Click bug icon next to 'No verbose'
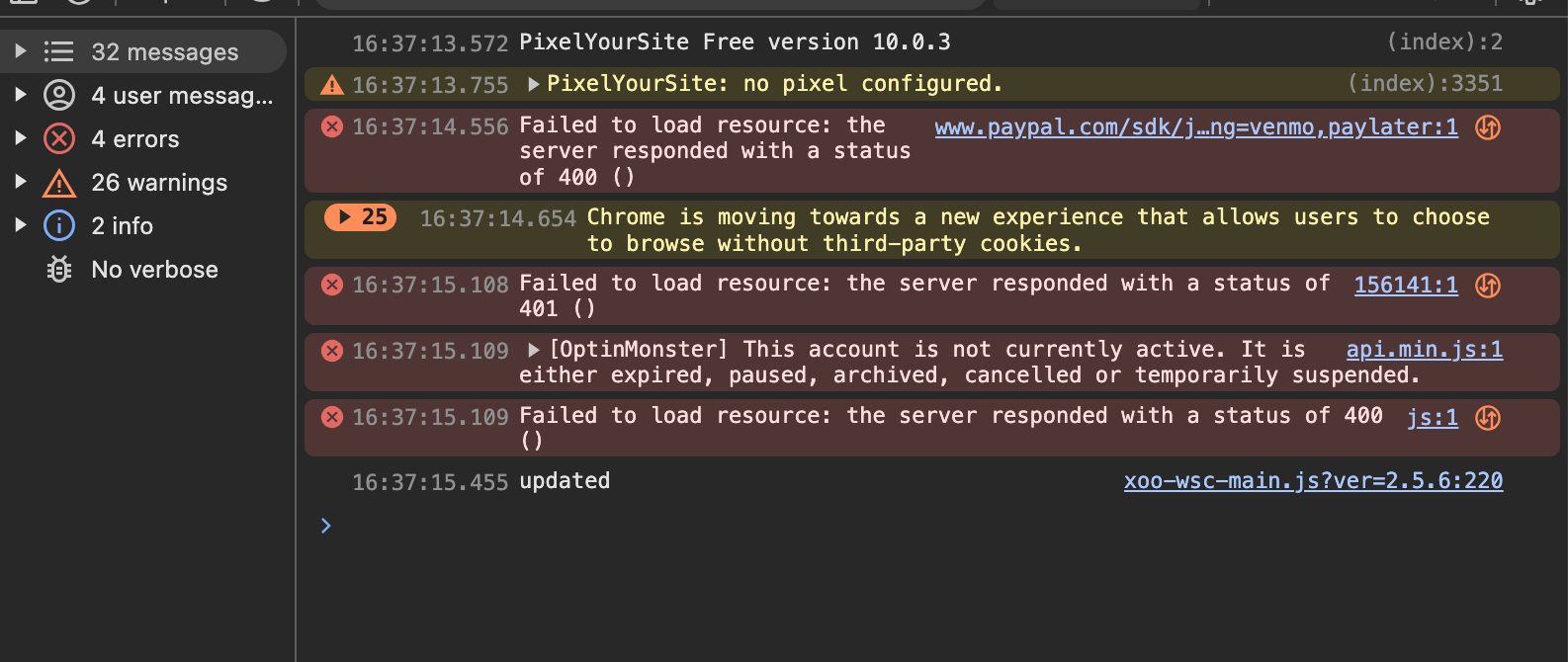Screen dimensions: 1568x662 click(59, 269)
